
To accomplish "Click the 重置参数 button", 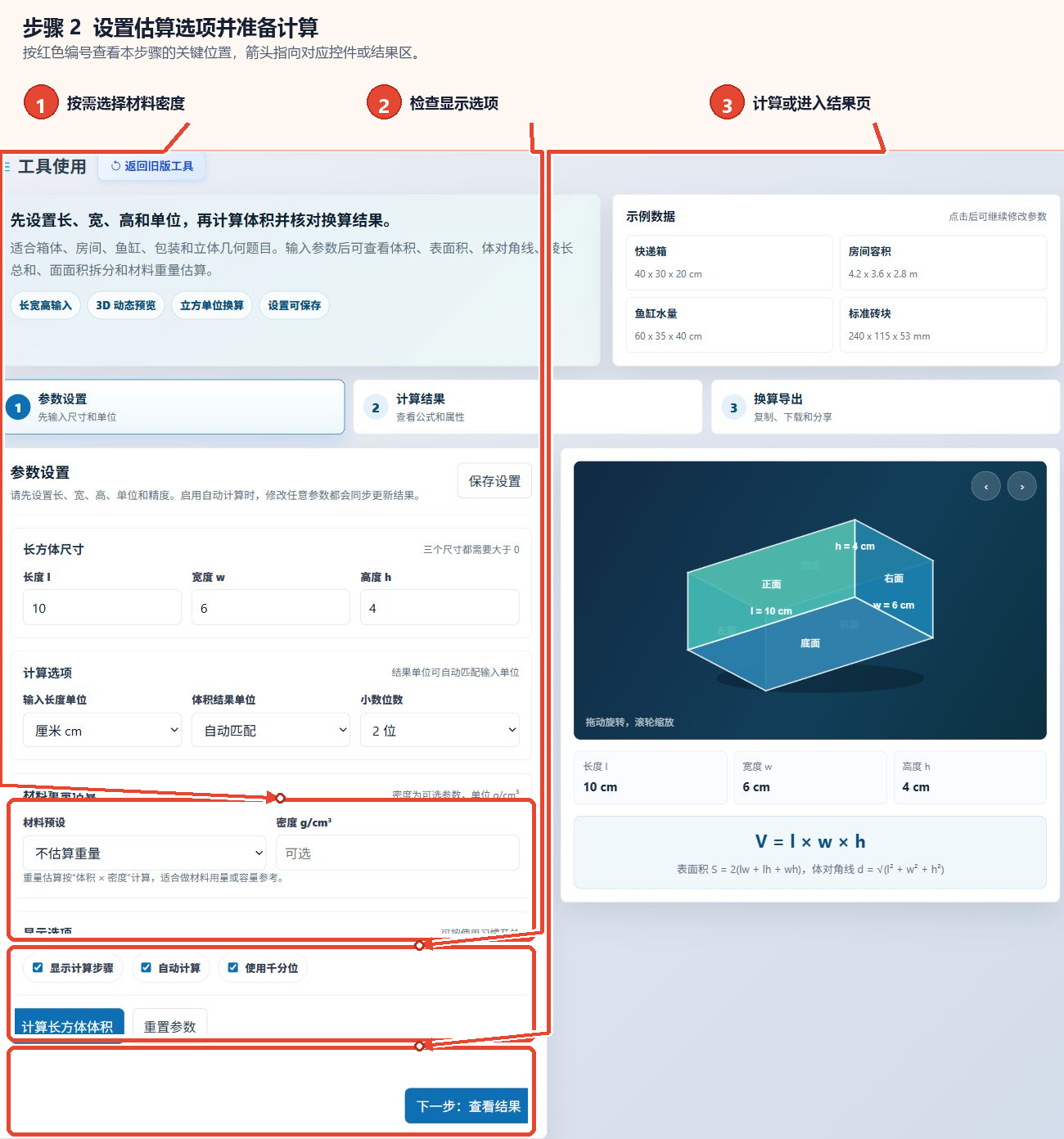I will tap(170, 1025).
